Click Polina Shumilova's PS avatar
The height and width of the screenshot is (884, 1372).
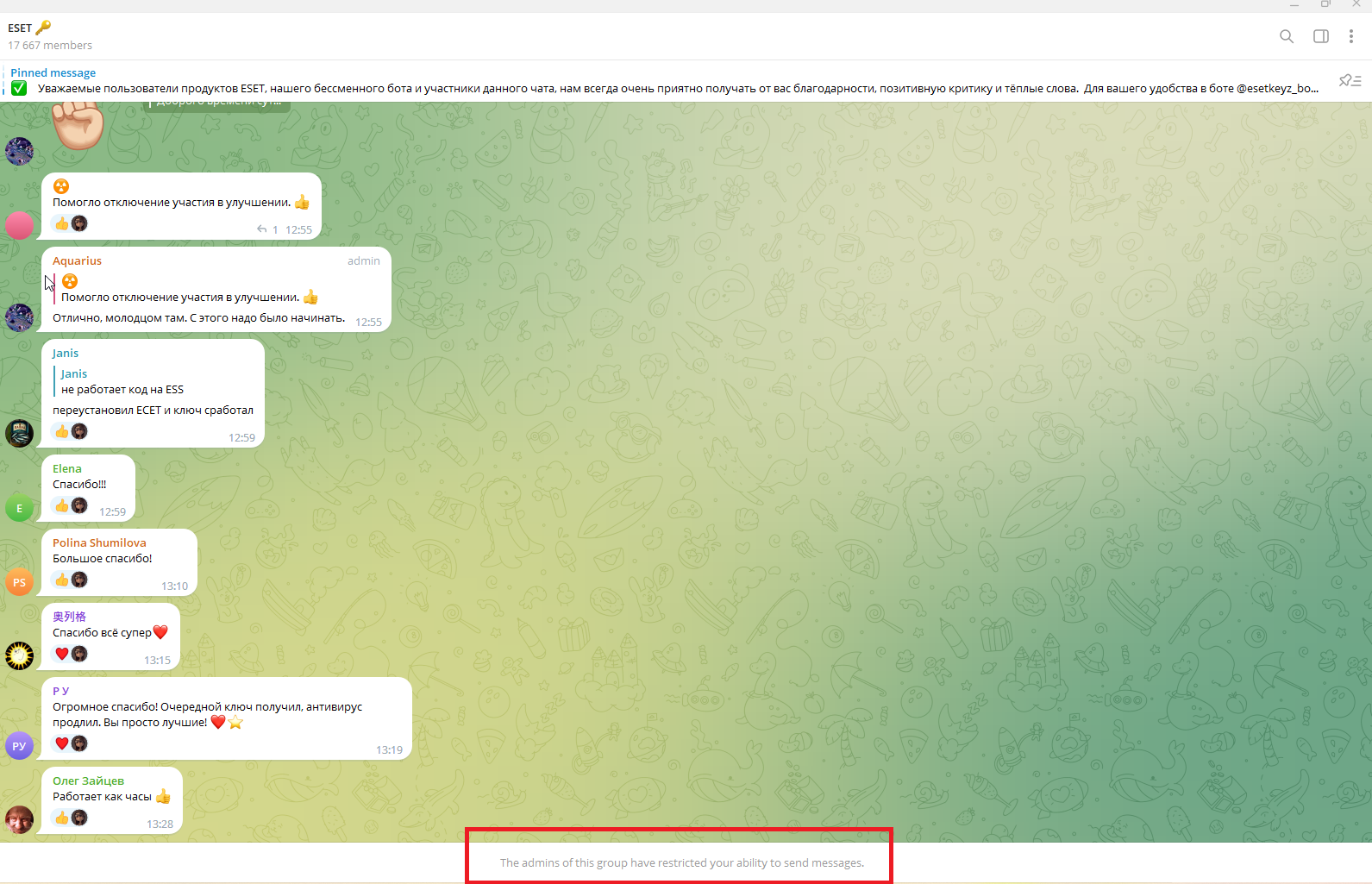pyautogui.click(x=20, y=582)
